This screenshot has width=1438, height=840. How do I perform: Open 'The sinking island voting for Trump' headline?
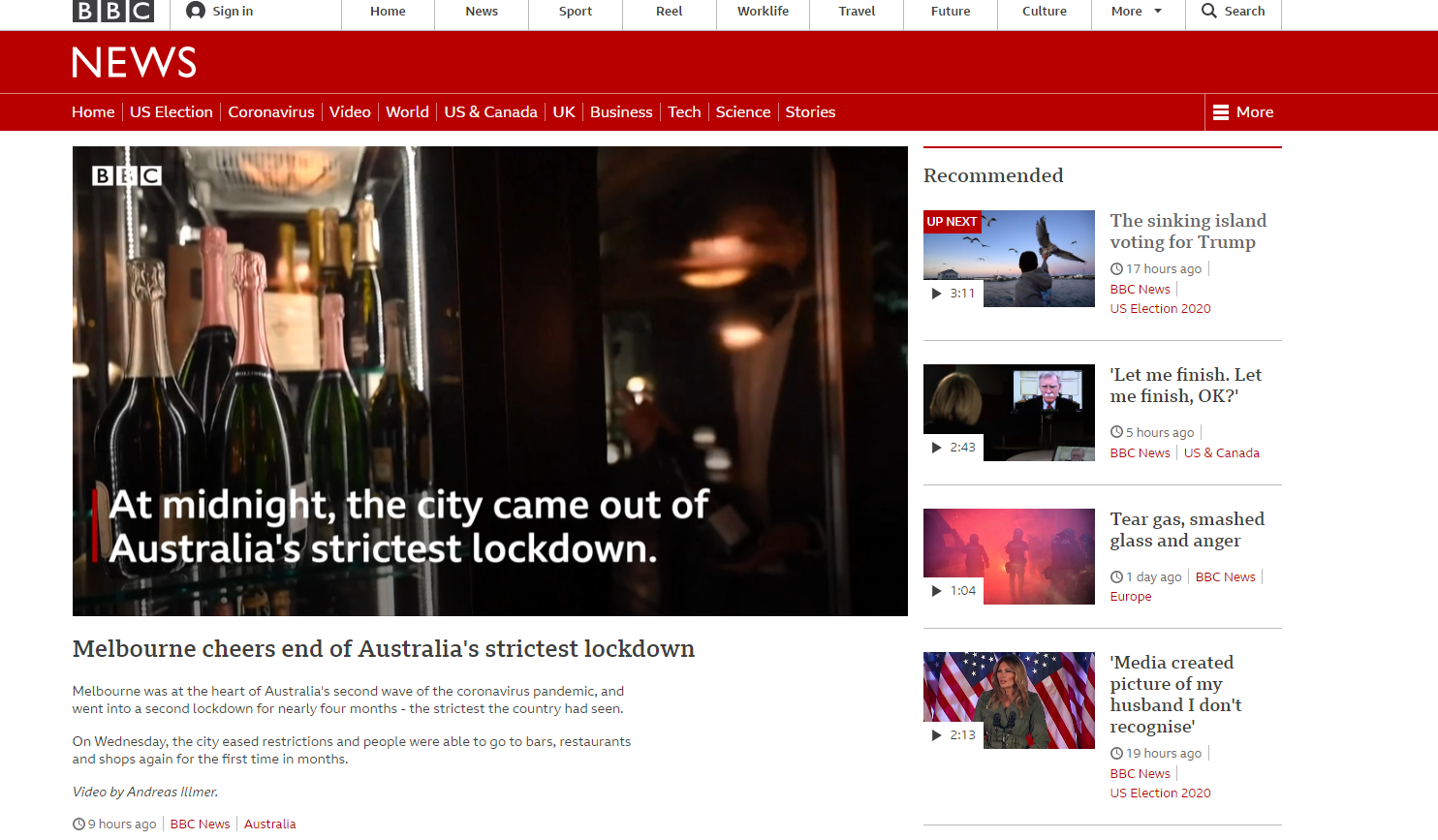1188,232
